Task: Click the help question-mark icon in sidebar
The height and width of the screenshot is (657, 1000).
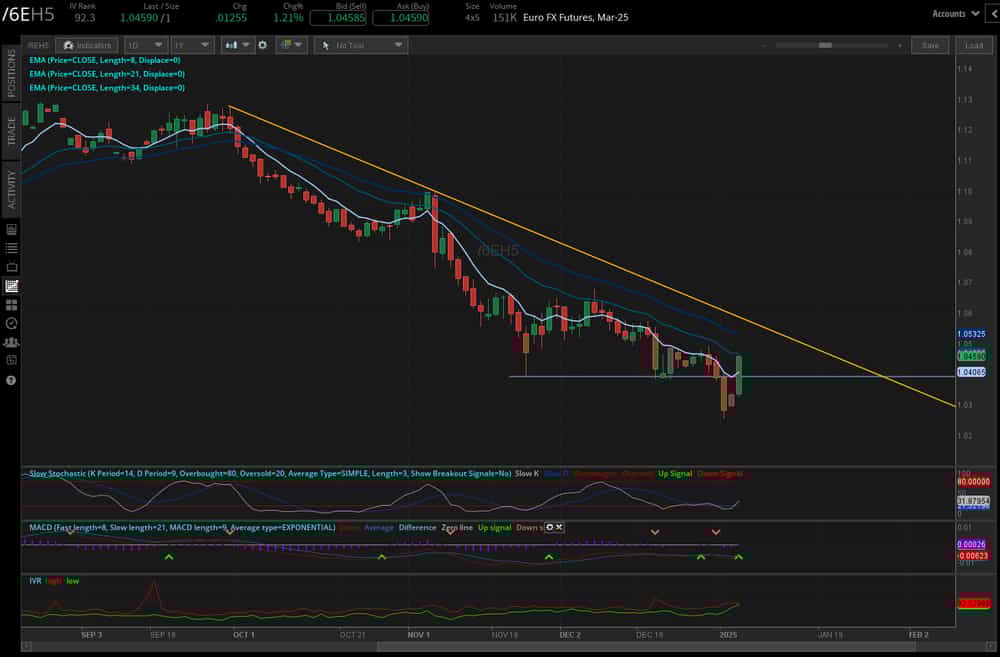Action: (x=13, y=378)
